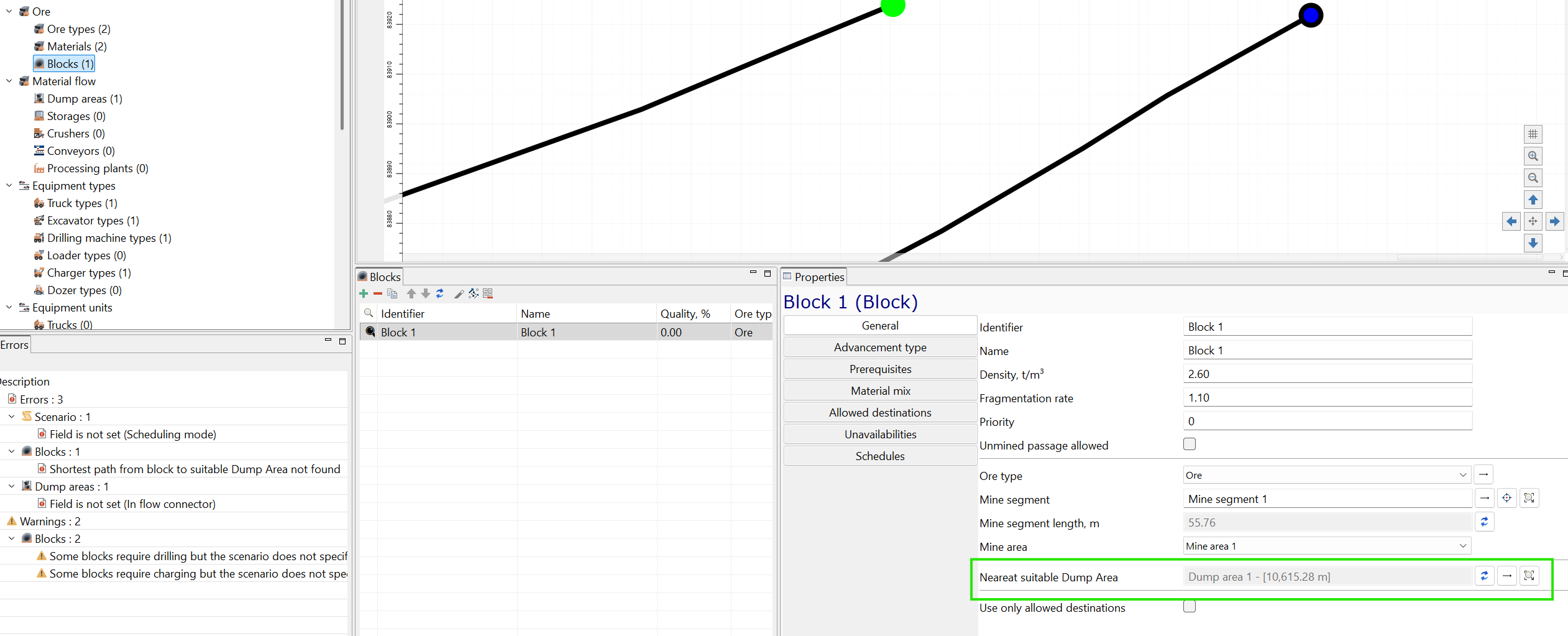Click the Fragmentation rate input field

1327,397
